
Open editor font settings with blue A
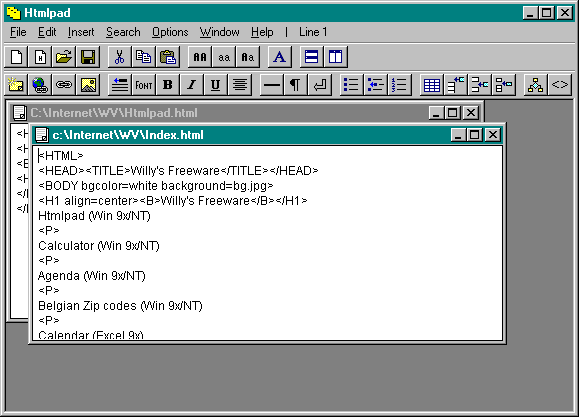point(280,57)
